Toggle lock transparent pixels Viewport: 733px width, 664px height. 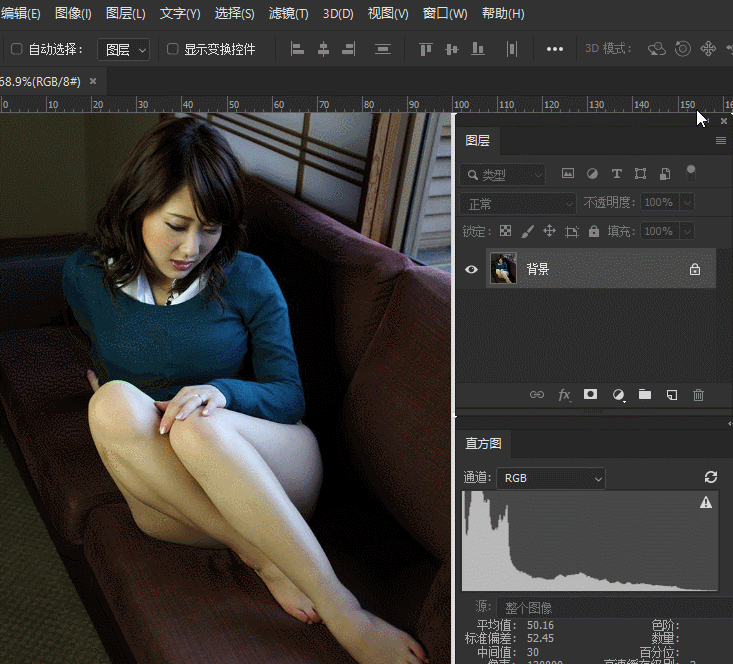(x=505, y=231)
